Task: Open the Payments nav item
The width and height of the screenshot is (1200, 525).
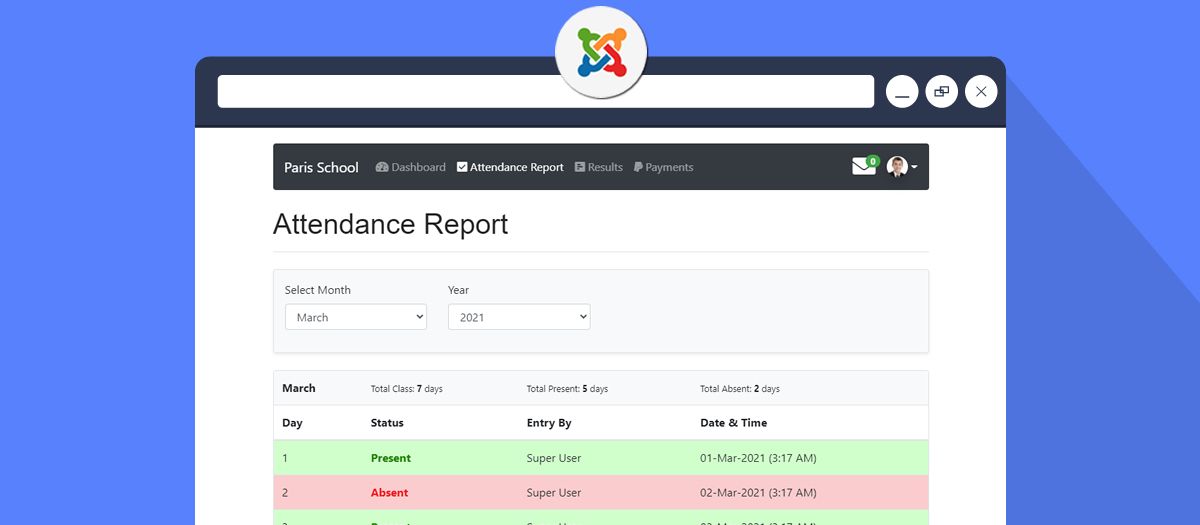Action: point(663,167)
